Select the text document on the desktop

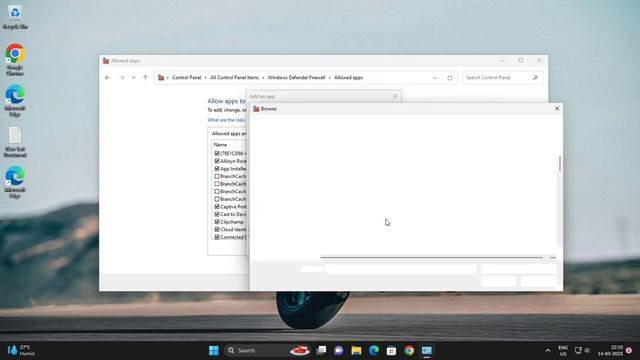[15, 142]
